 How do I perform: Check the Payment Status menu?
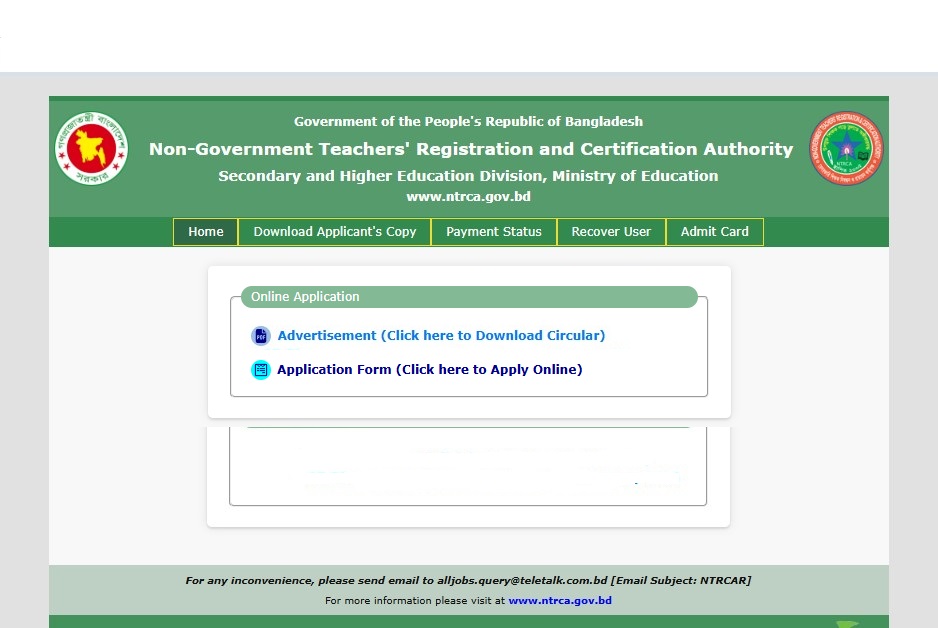click(493, 232)
